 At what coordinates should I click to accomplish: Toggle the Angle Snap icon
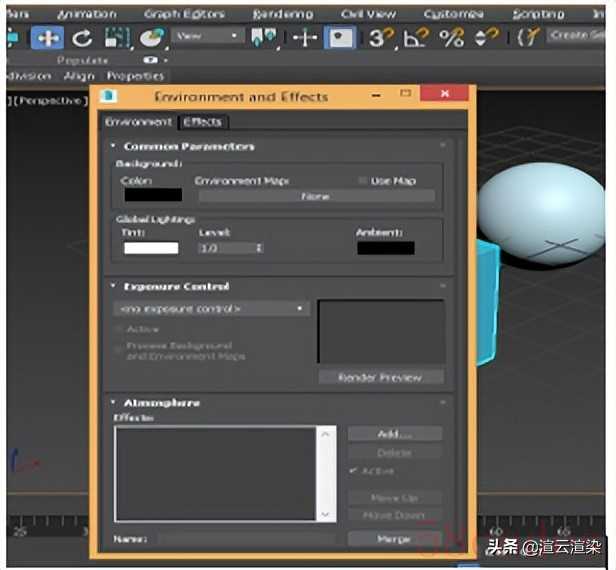pos(418,38)
